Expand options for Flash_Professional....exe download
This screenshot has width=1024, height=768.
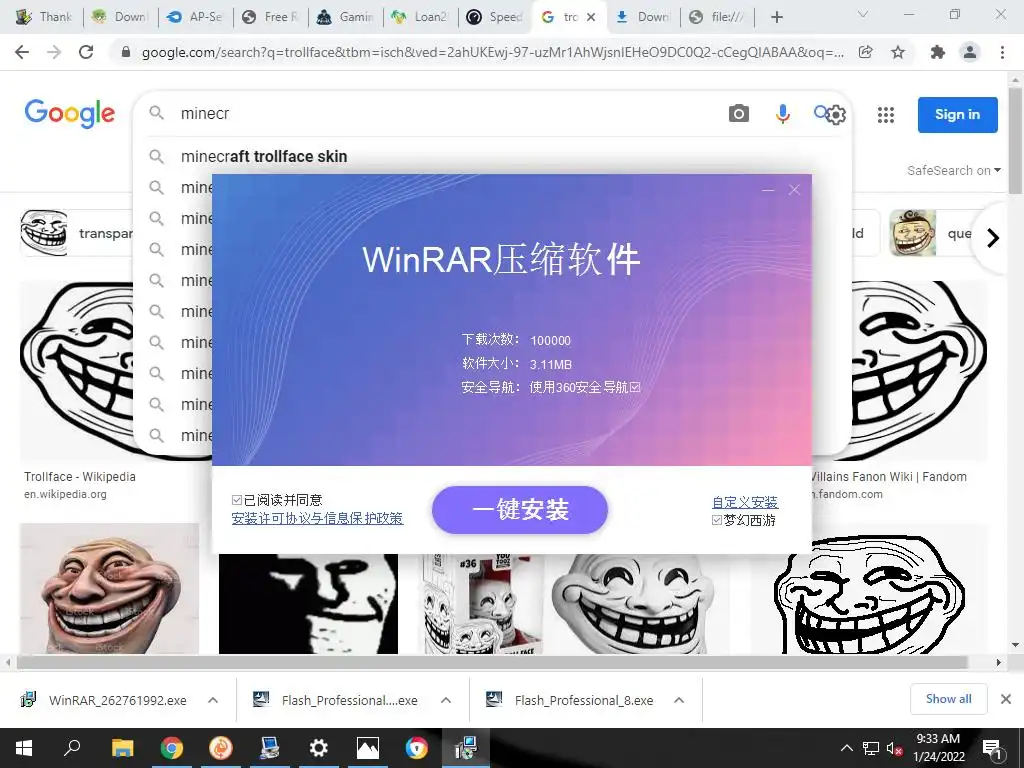point(446,700)
